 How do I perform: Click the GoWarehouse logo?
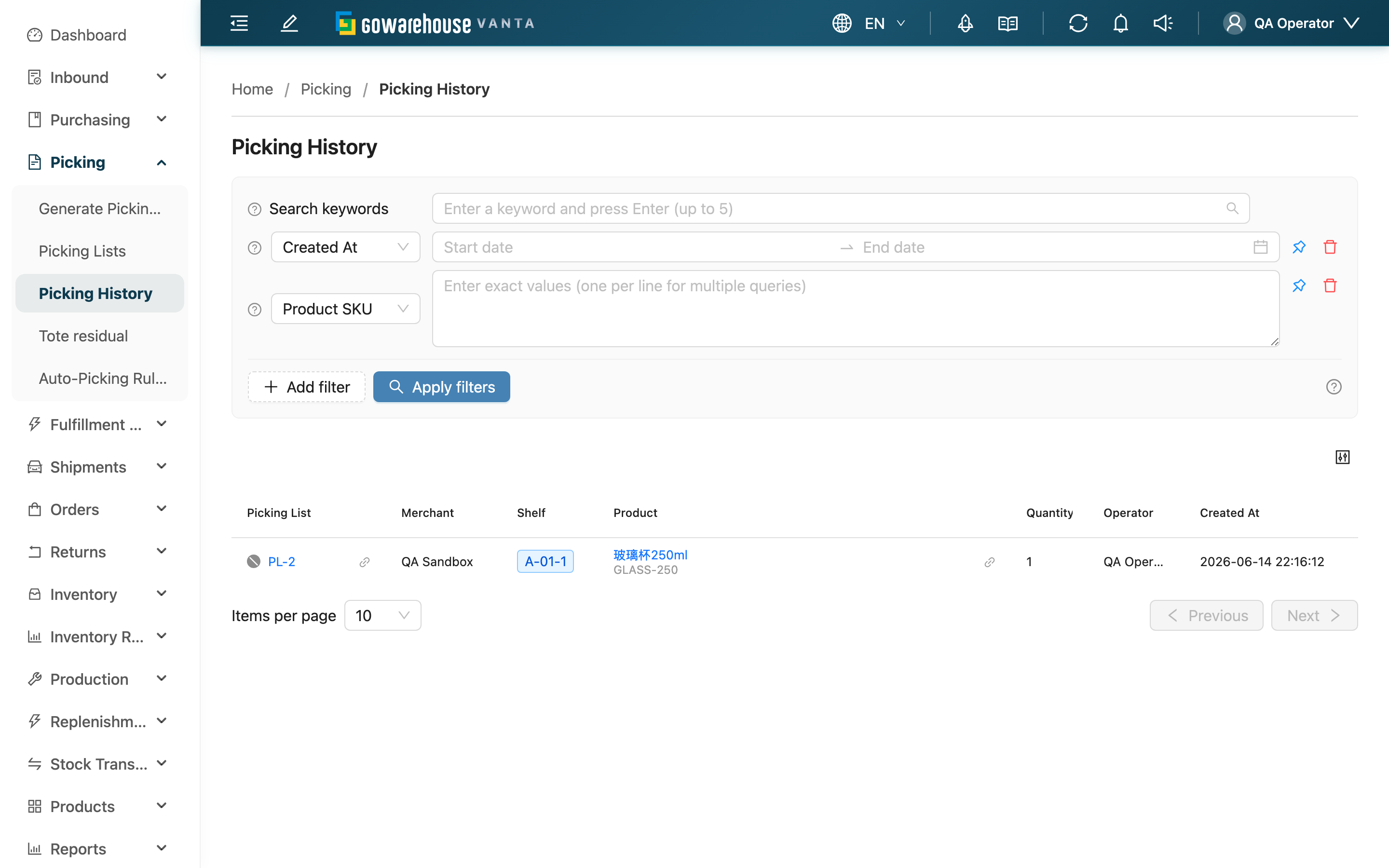coord(435,23)
